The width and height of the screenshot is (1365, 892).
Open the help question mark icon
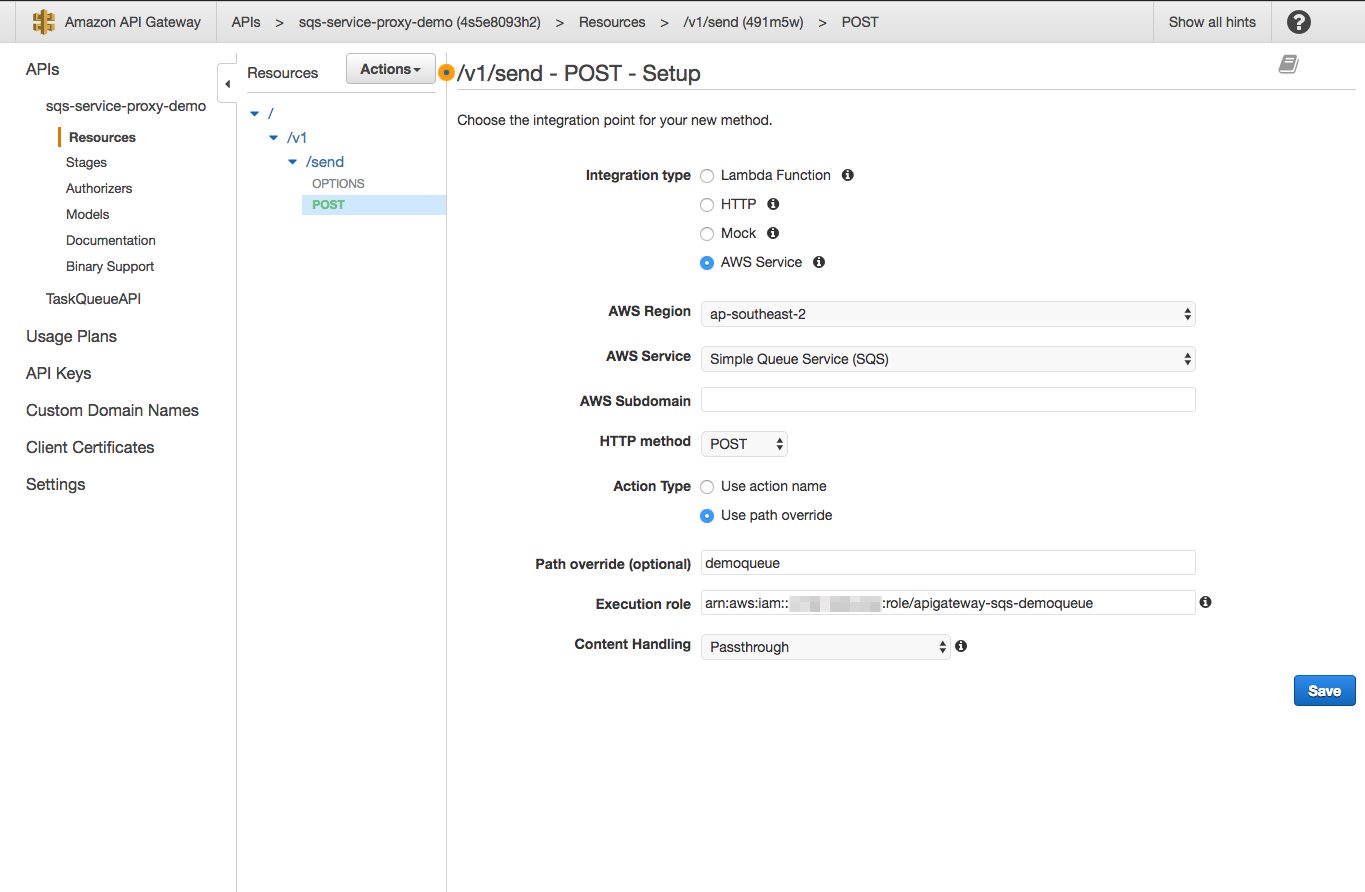1298,22
